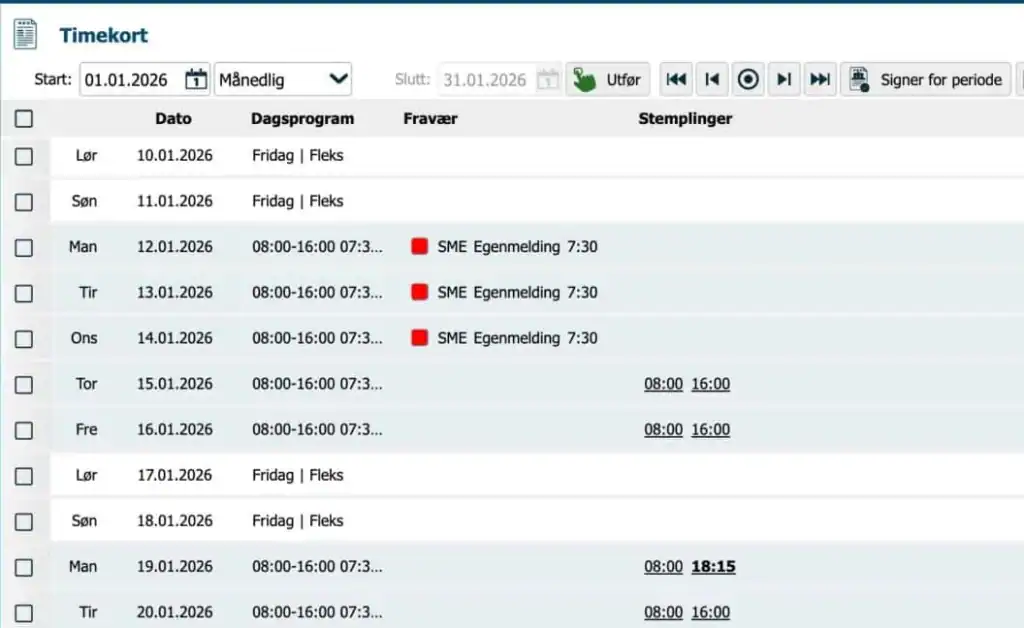Click the Dagsprogram column header
This screenshot has width=1024, height=628.
(x=302, y=118)
